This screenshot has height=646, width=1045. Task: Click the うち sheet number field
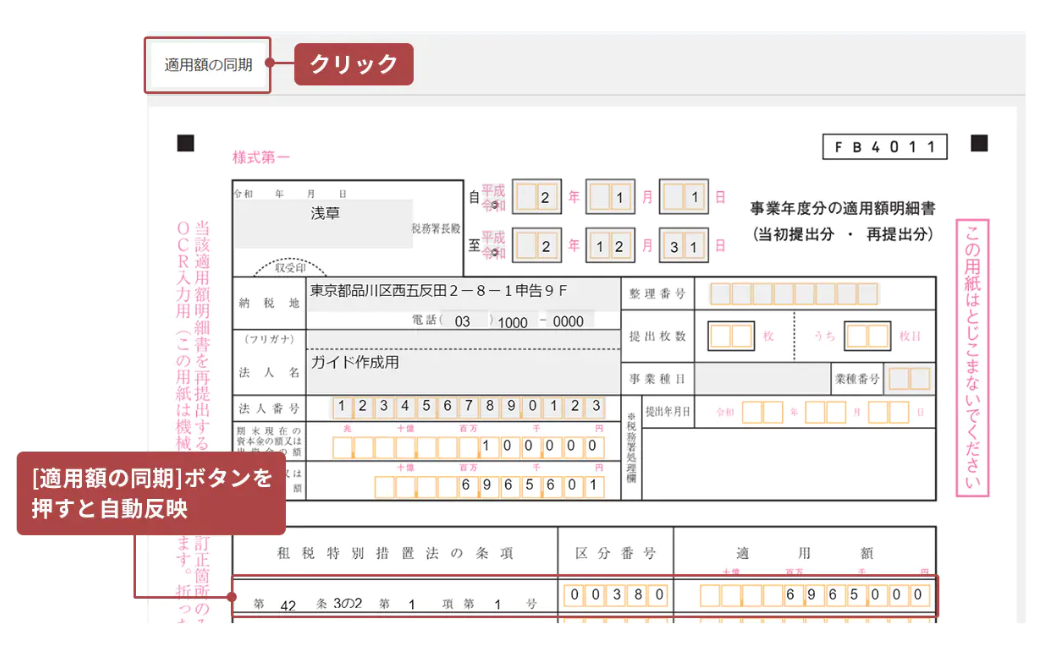click(x=867, y=336)
